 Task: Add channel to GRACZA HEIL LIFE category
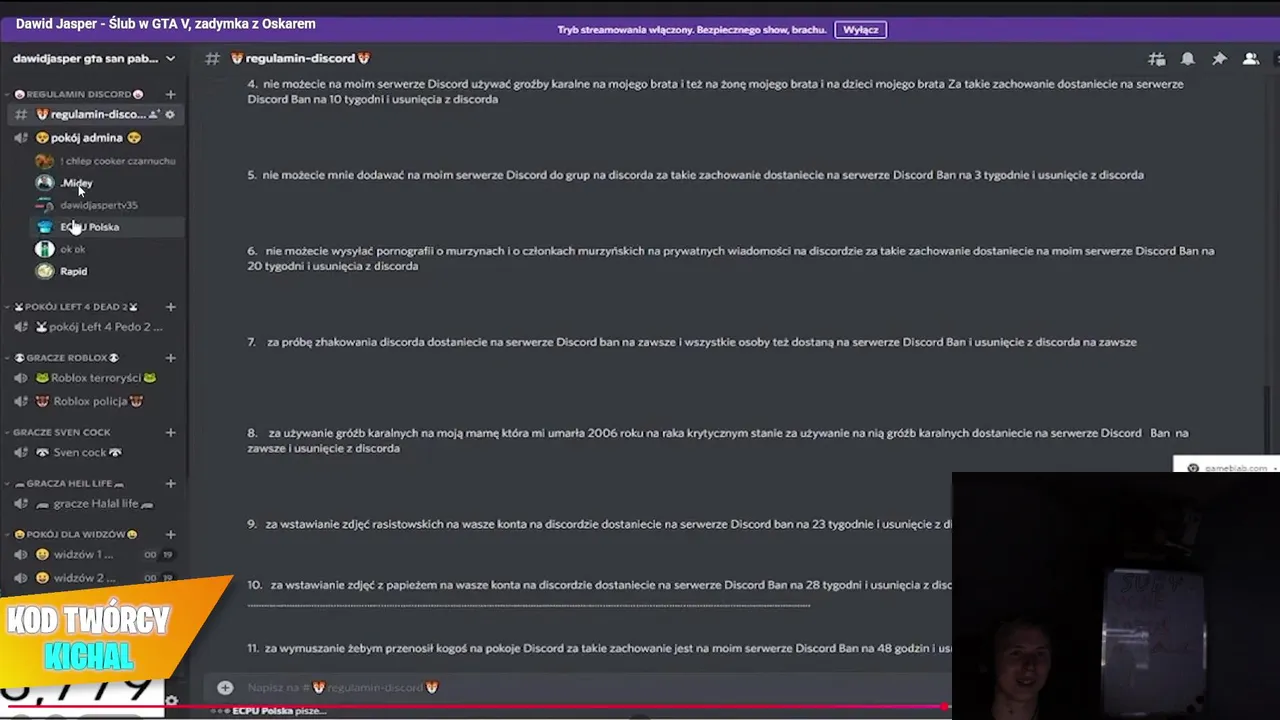click(x=170, y=484)
